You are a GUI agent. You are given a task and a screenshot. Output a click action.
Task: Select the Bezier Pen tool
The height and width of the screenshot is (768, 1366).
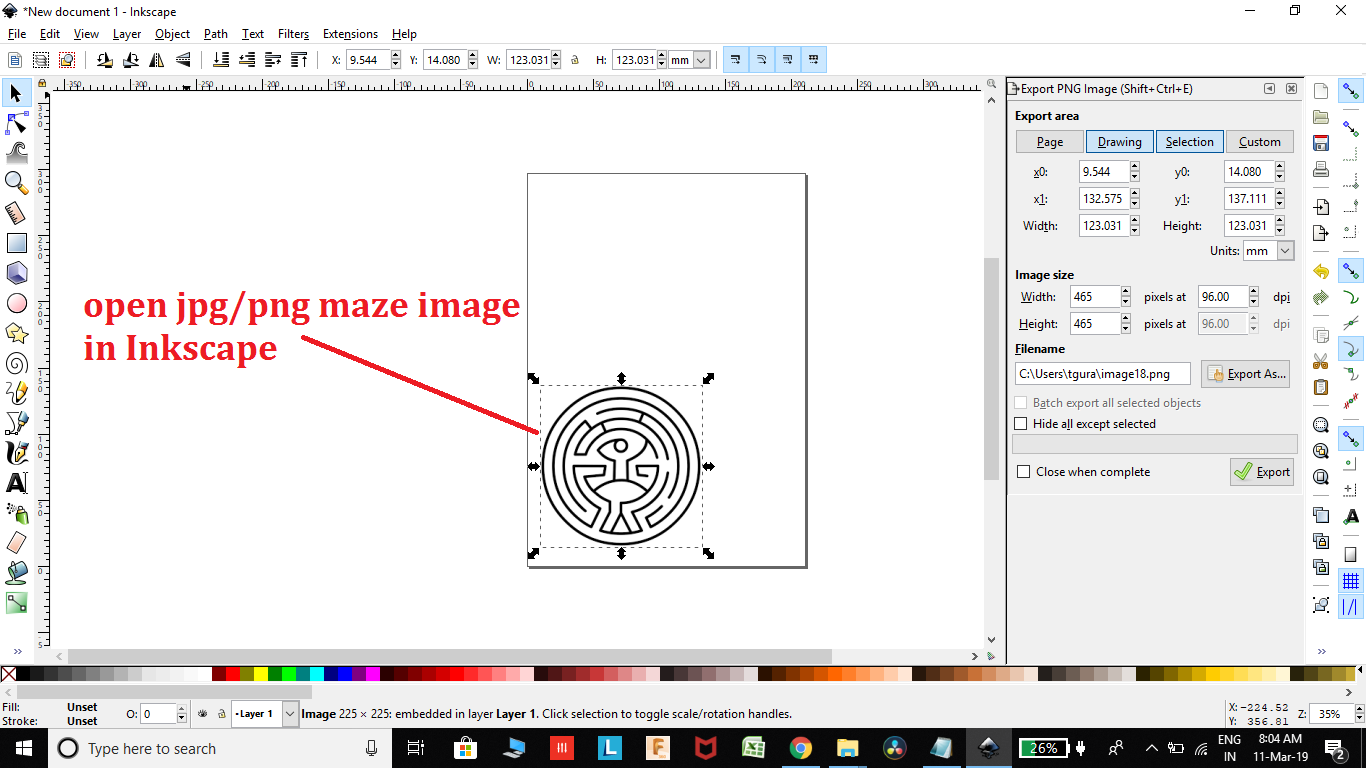pyautogui.click(x=17, y=423)
